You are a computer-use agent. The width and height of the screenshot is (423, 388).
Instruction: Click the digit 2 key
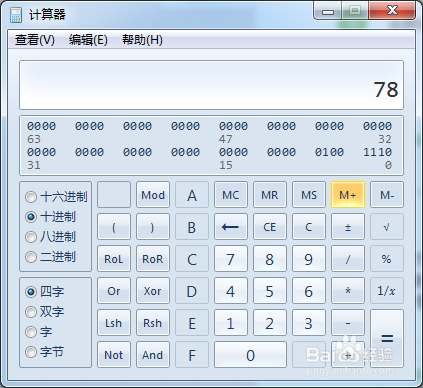coord(270,323)
